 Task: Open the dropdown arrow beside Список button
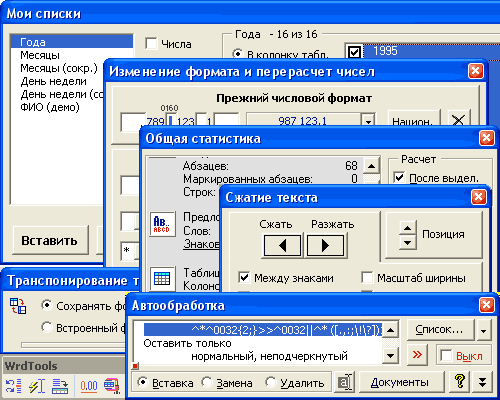[483, 330]
